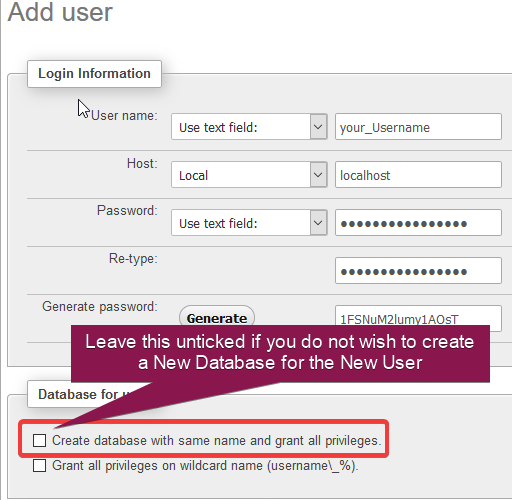Focus the your_Username text field
512x500 pixels.
tap(418, 127)
